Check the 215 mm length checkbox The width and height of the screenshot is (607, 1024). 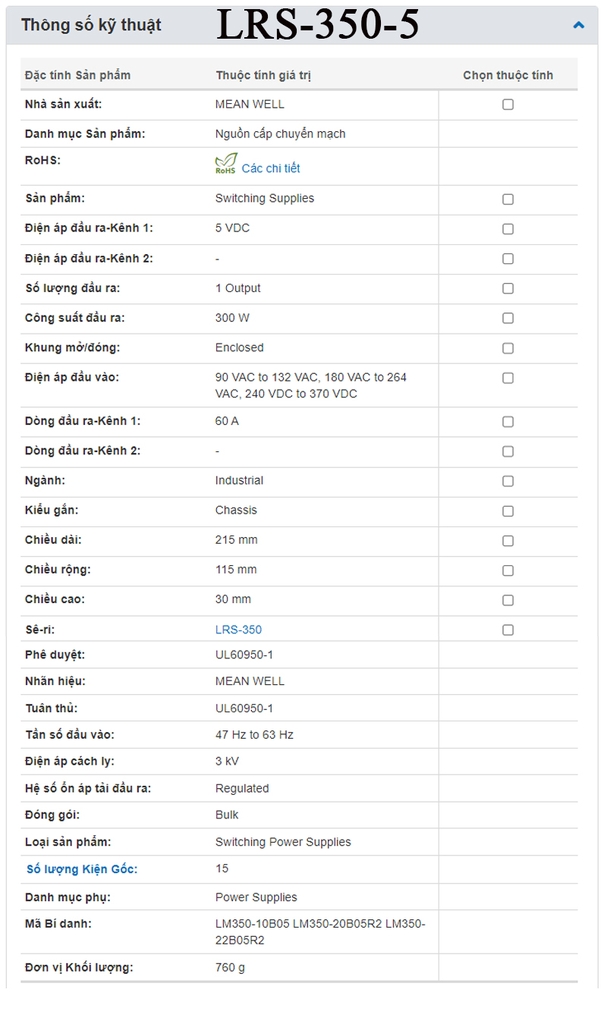508,541
